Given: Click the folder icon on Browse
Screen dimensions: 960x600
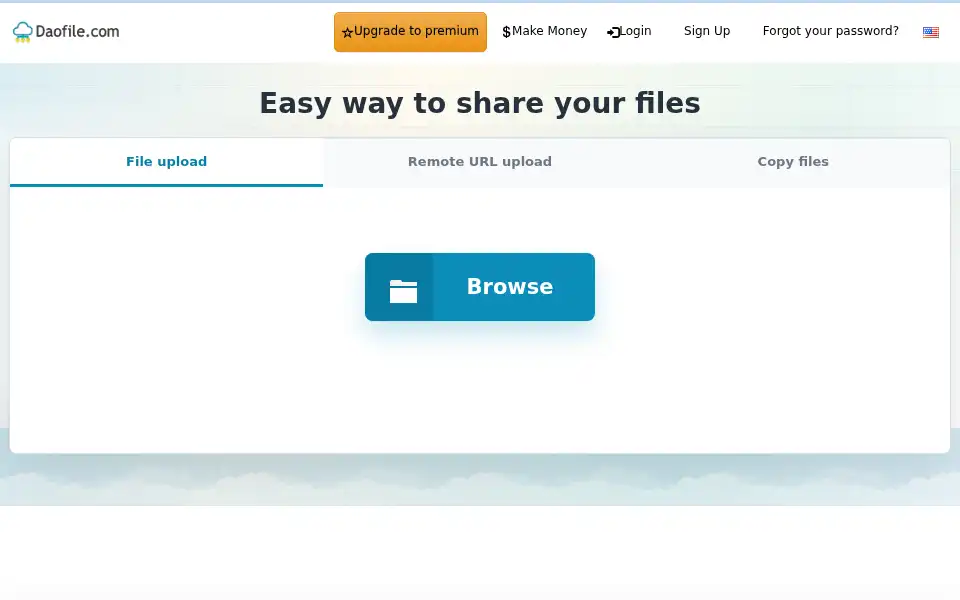Looking at the screenshot, I should coord(403,291).
